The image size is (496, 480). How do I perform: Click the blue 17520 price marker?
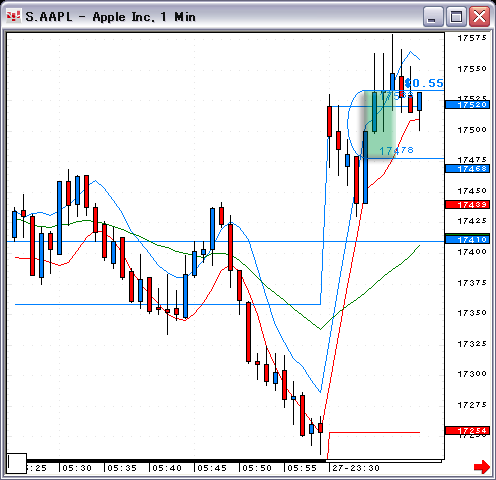coord(467,105)
